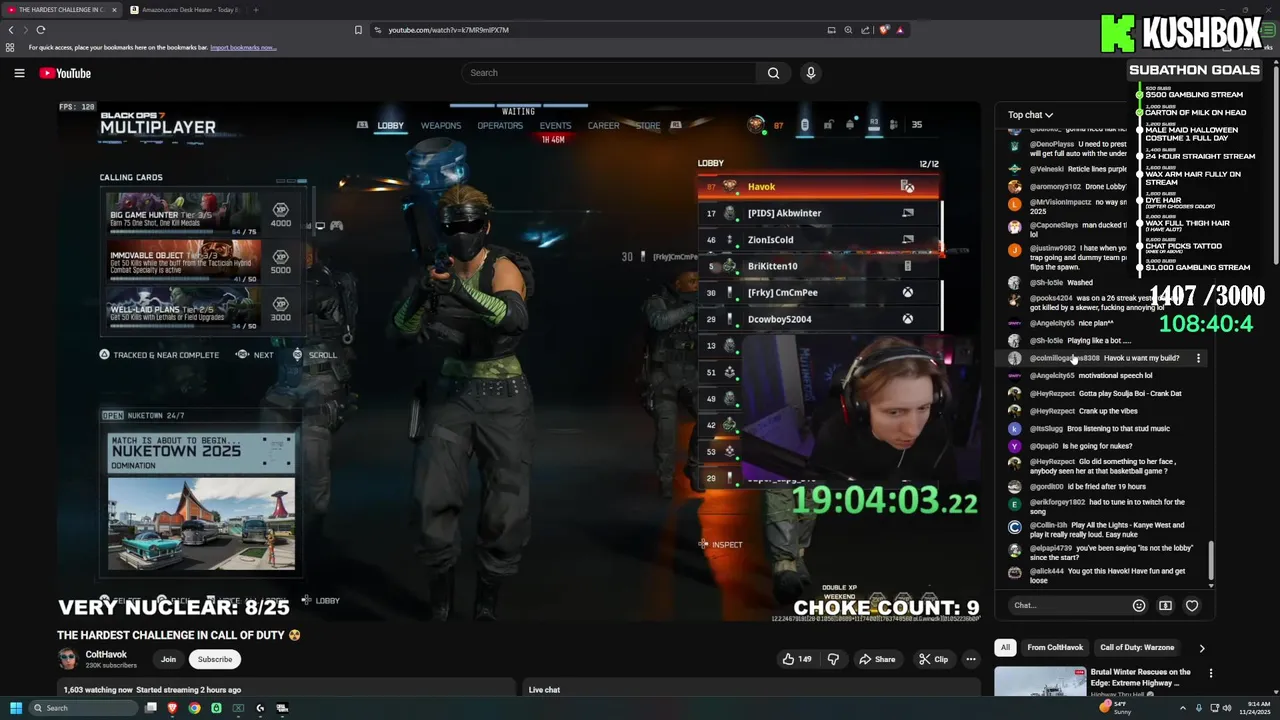
Task: Open the Windows Start button
Action: coord(16,708)
